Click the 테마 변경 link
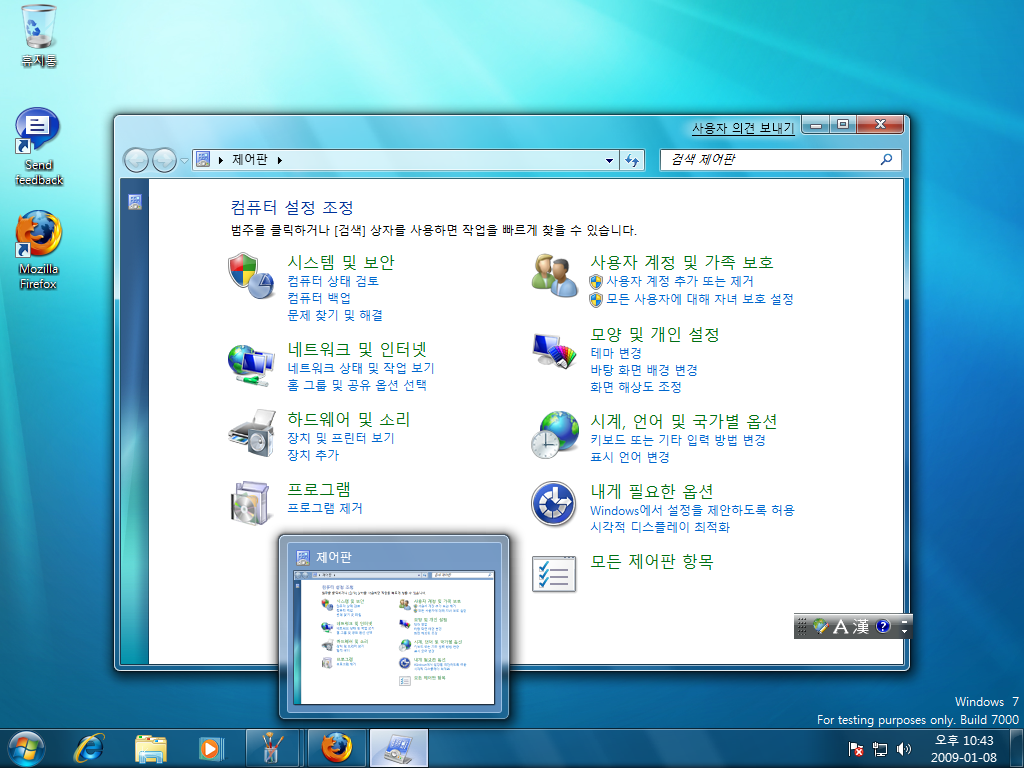This screenshot has width=1024, height=768. click(x=616, y=353)
